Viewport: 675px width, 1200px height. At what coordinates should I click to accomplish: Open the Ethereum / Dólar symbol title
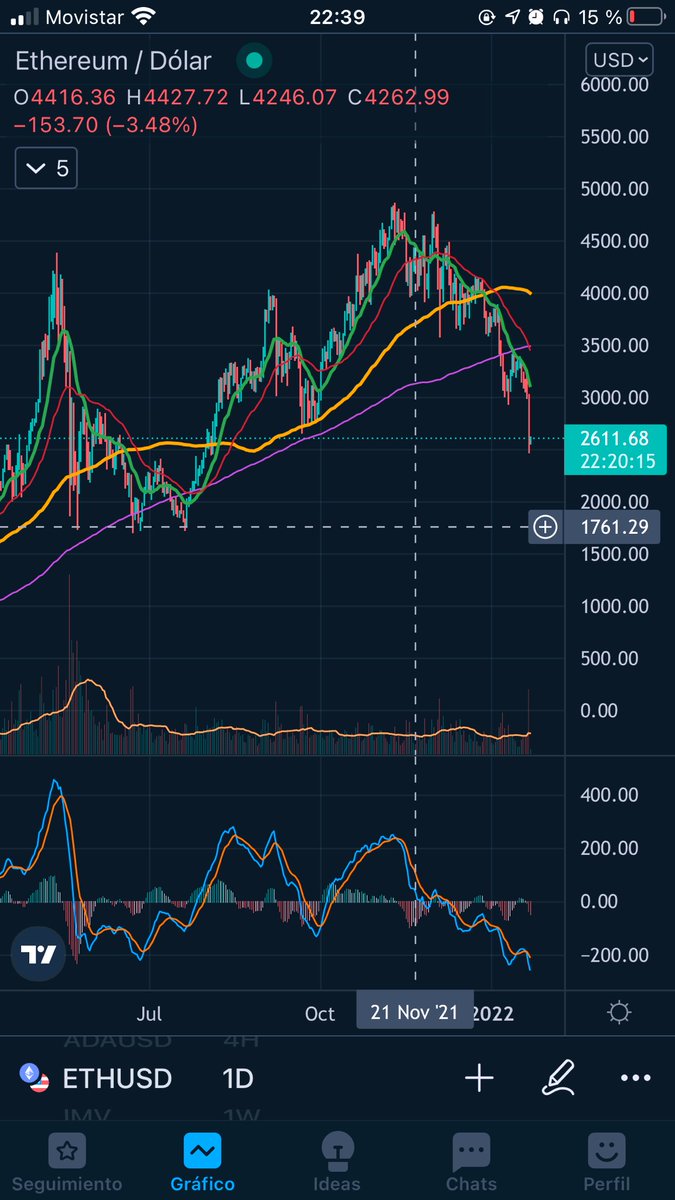[114, 61]
